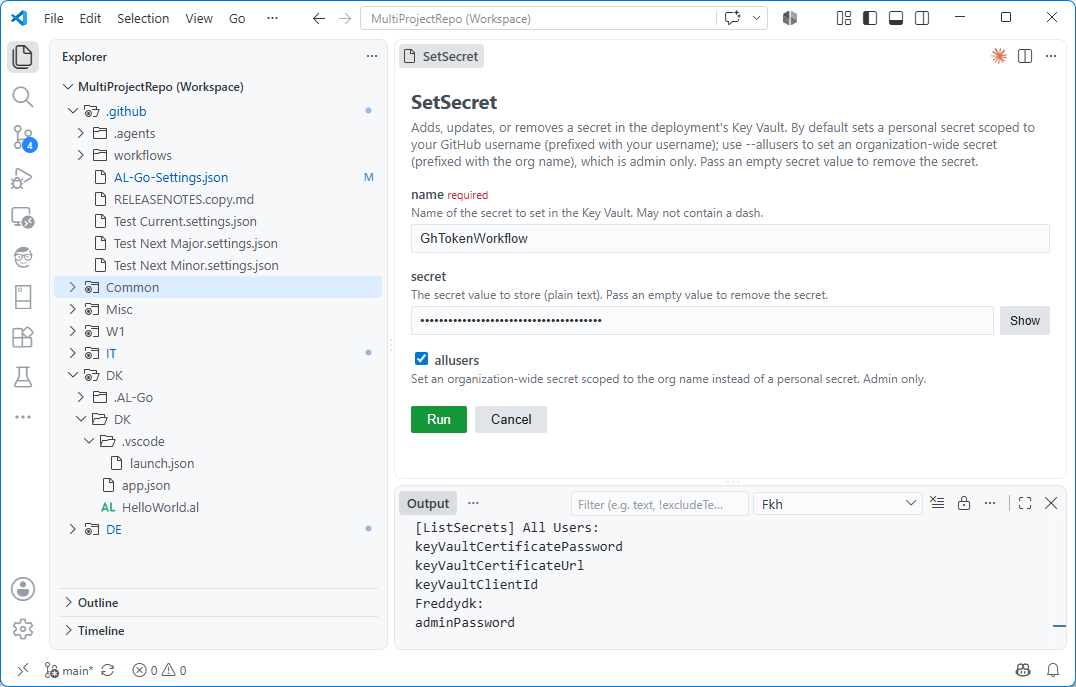This screenshot has width=1076, height=687.
Task: Expand the .agents folder
Action: [81, 133]
